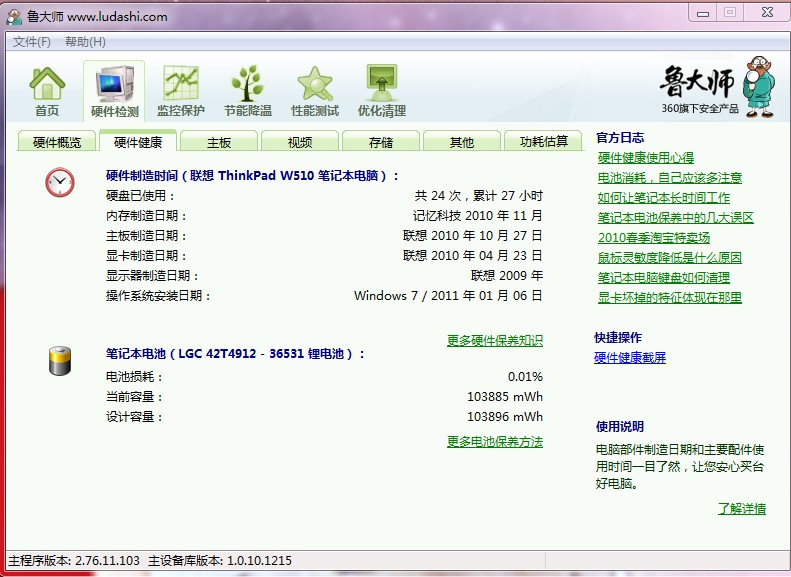This screenshot has height=577, width=791.
Task: Click the 硬件健康截屏 screenshot link
Action: click(x=630, y=358)
